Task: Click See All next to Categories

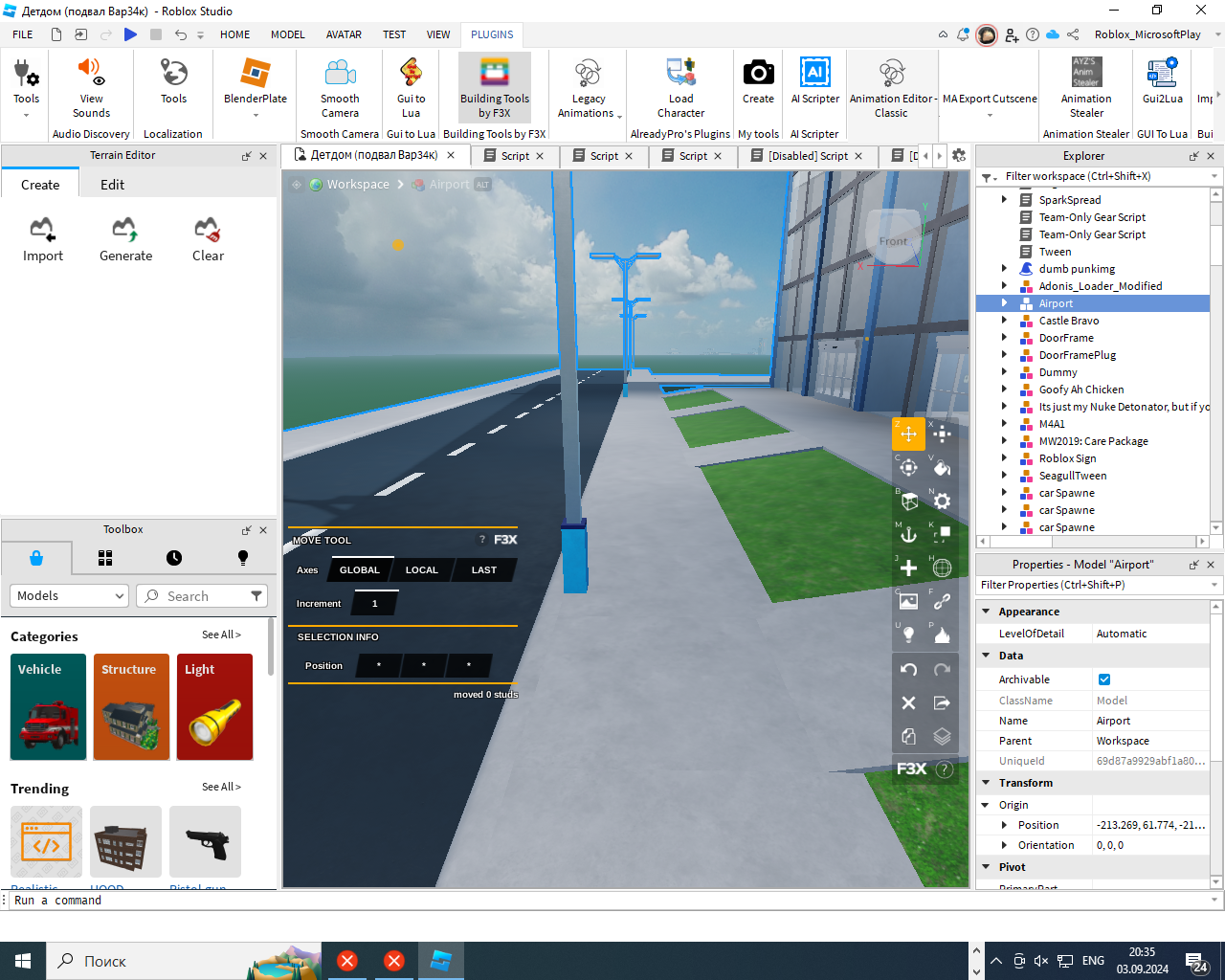Action: click(x=221, y=635)
